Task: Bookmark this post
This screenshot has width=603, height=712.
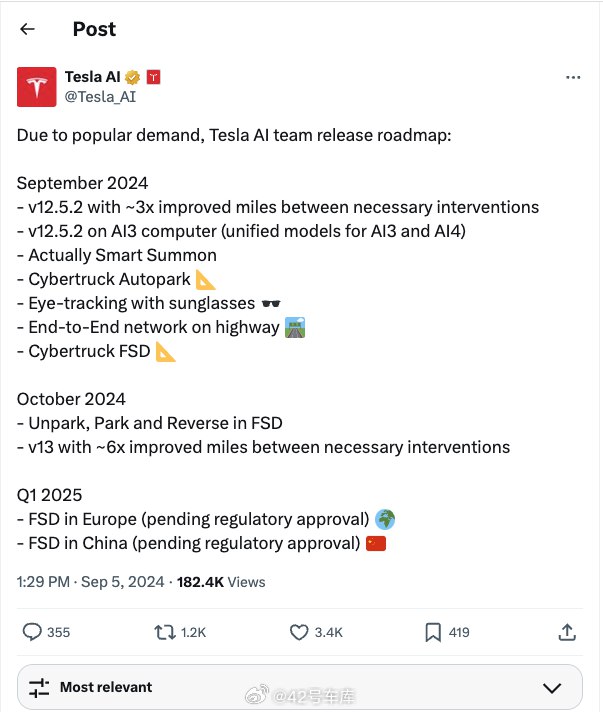Action: click(x=433, y=632)
